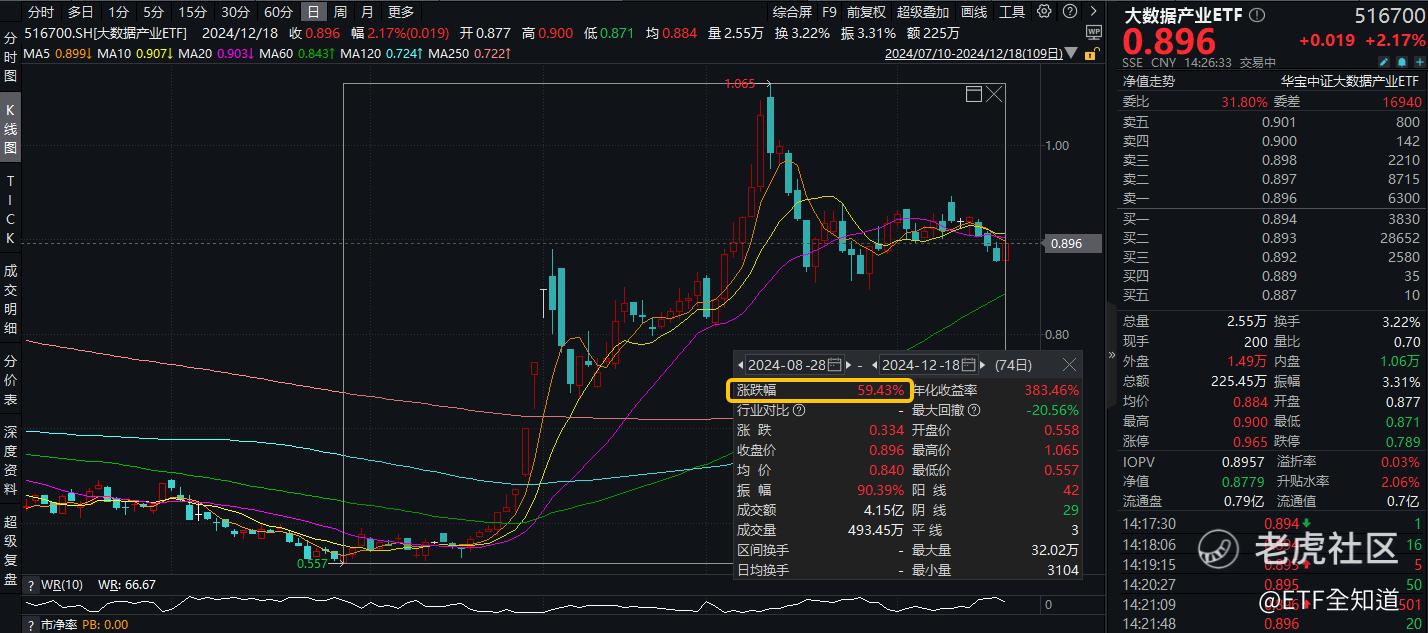Step start date backward with left arrow
Image resolution: width=1428 pixels, height=633 pixels.
[x=740, y=365]
